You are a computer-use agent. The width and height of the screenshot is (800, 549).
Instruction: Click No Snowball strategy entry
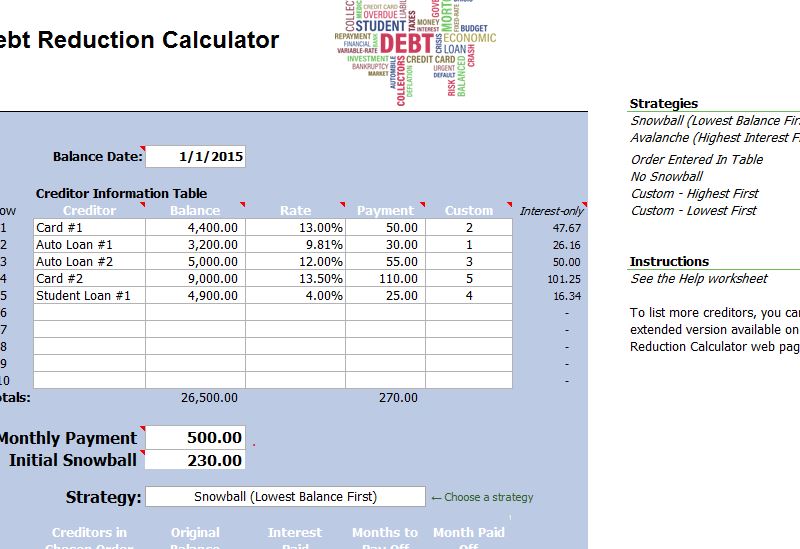pyautogui.click(x=666, y=177)
